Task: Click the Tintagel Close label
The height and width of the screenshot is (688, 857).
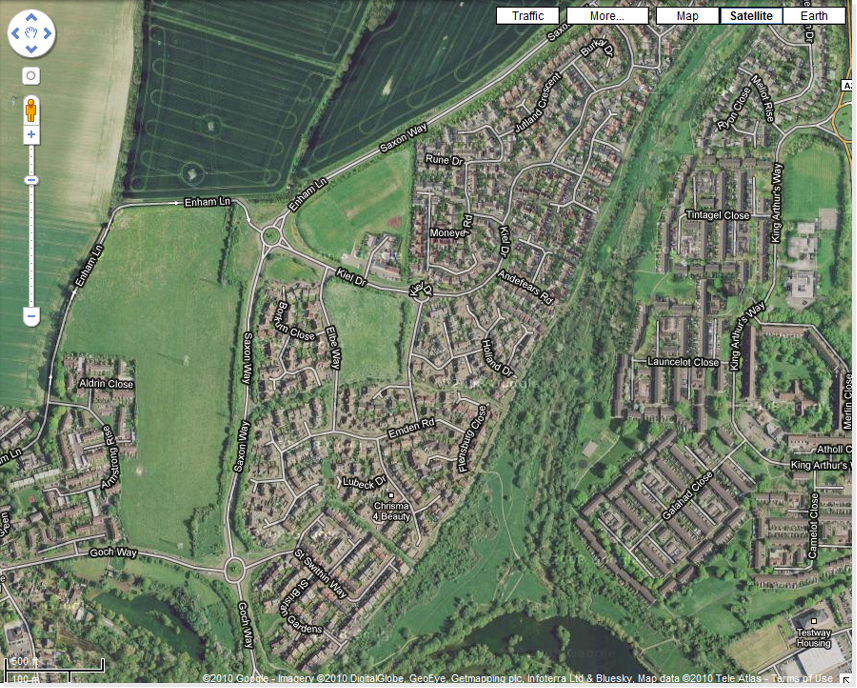Action: (718, 215)
